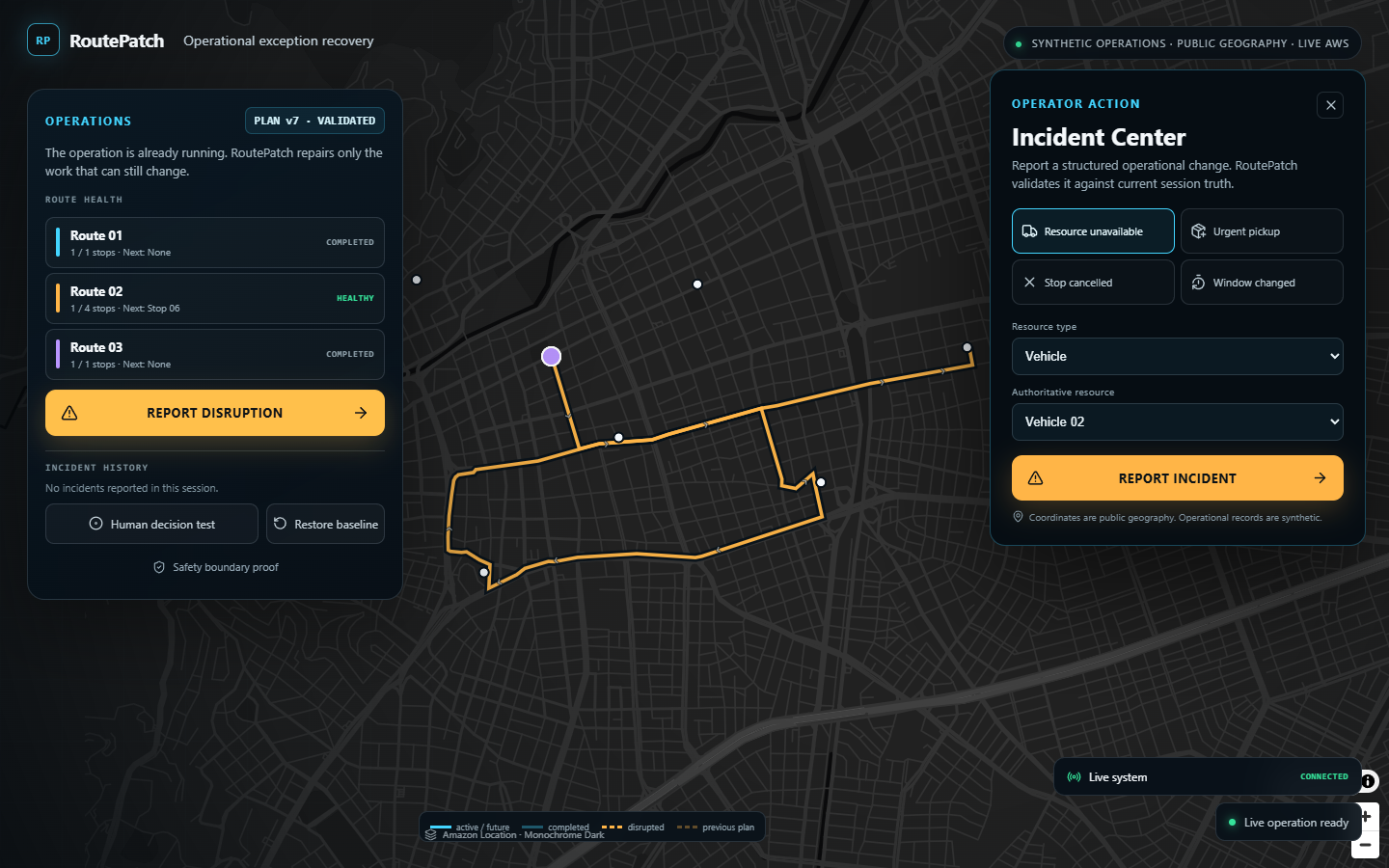Click the RP logo badge

43,41
